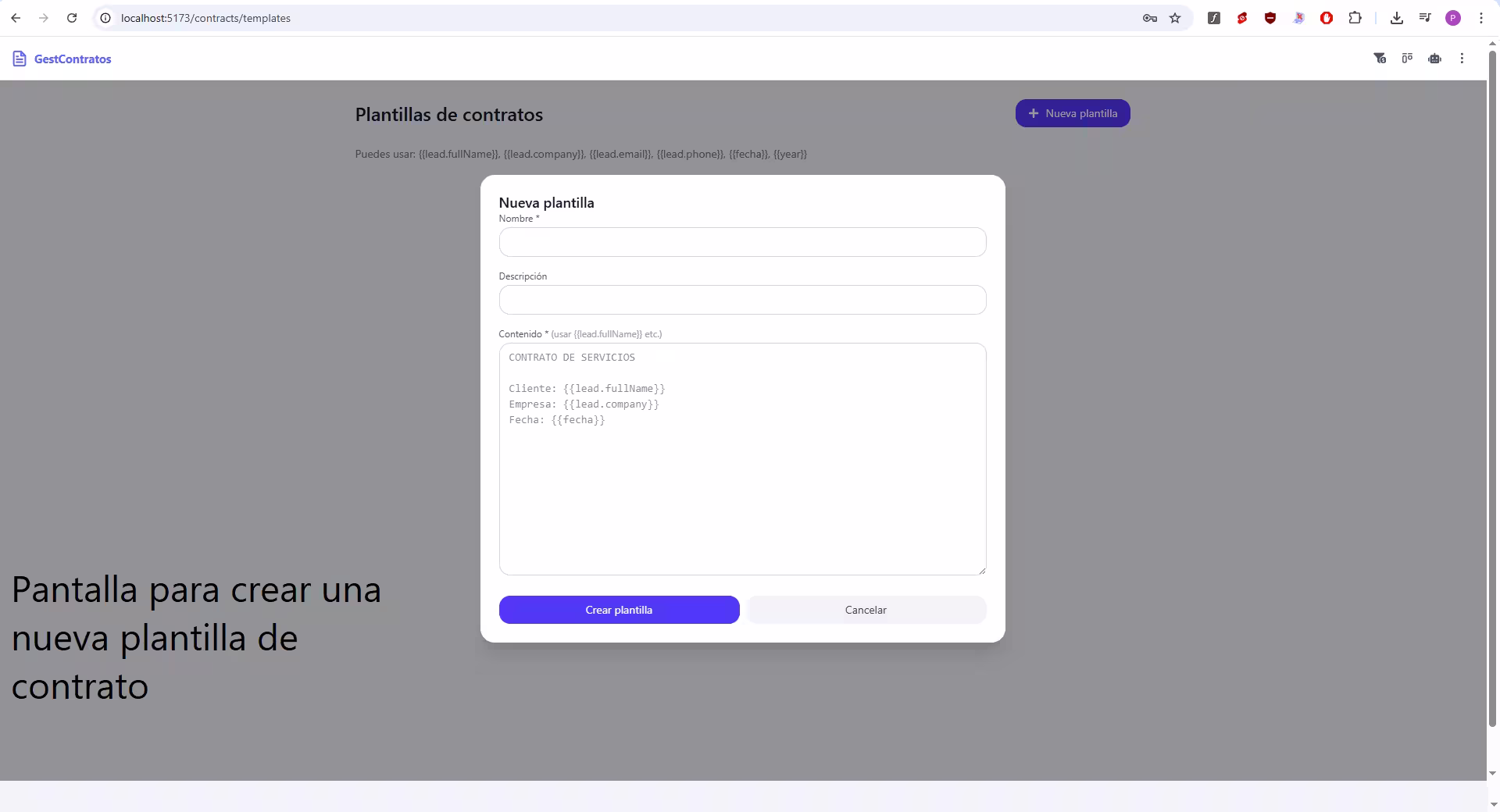The image size is (1500, 812).
Task: Click the media playlist control icon
Action: point(1423,17)
